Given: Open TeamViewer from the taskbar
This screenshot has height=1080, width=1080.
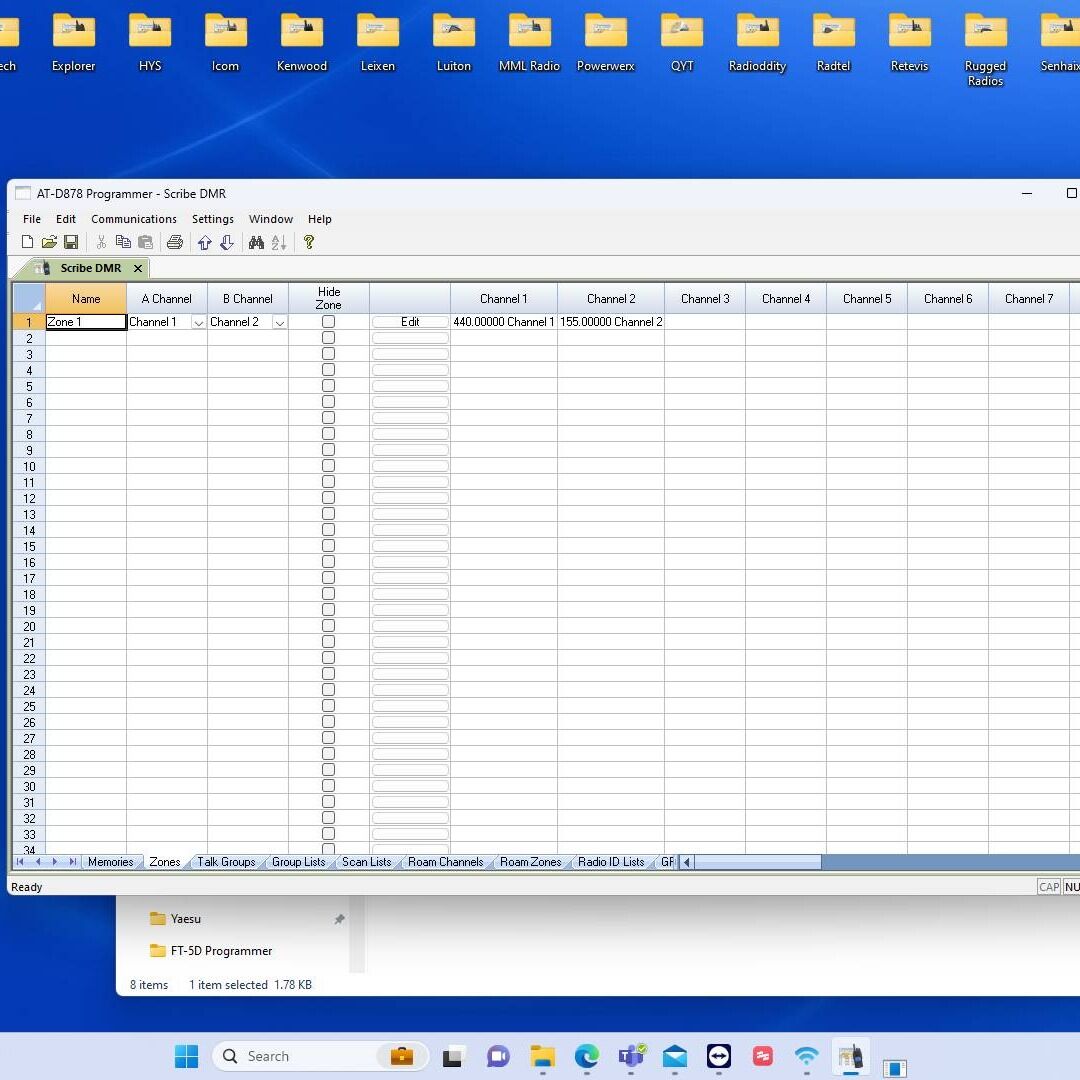Looking at the screenshot, I should (x=718, y=1056).
